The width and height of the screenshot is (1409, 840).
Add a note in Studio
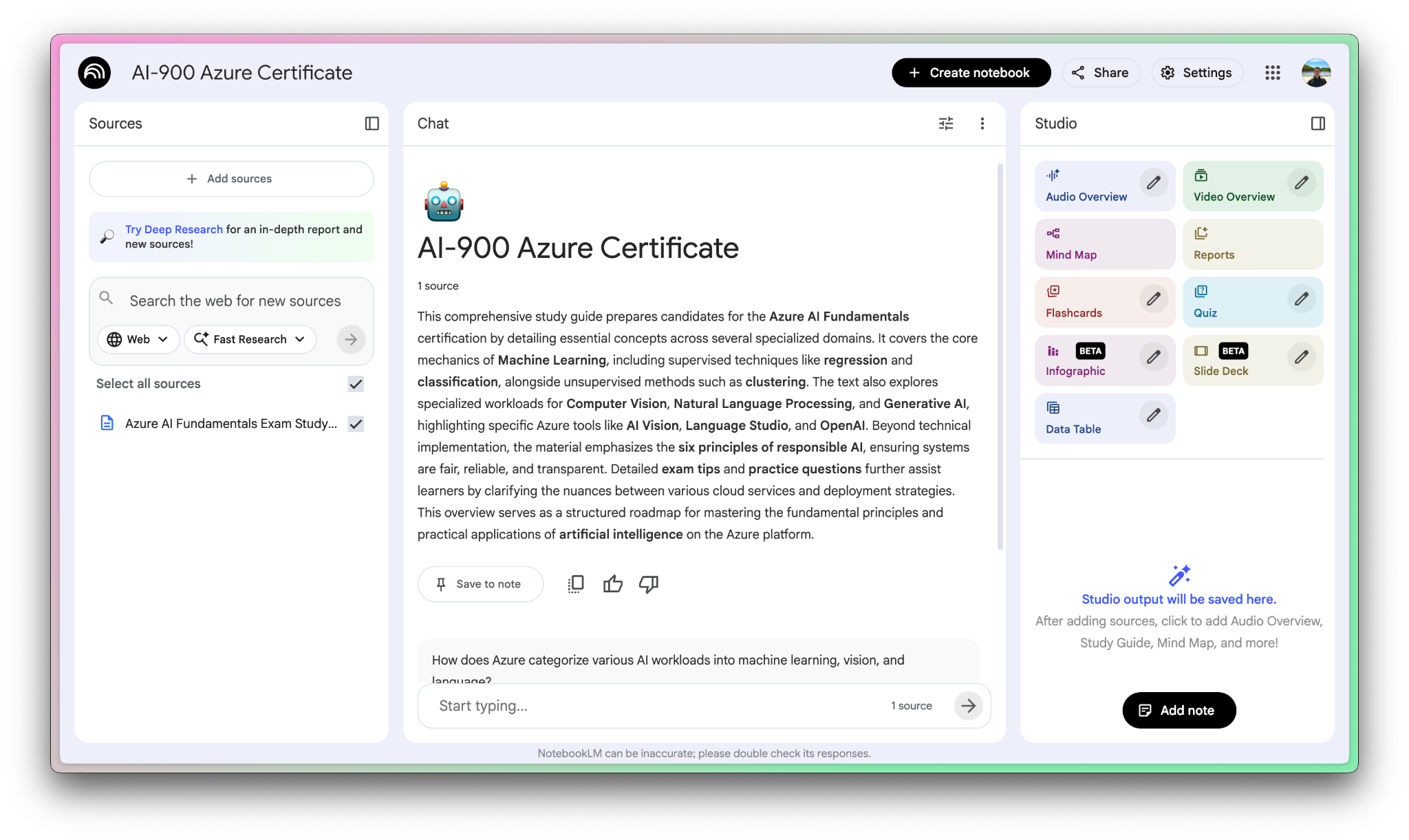pyautogui.click(x=1179, y=711)
